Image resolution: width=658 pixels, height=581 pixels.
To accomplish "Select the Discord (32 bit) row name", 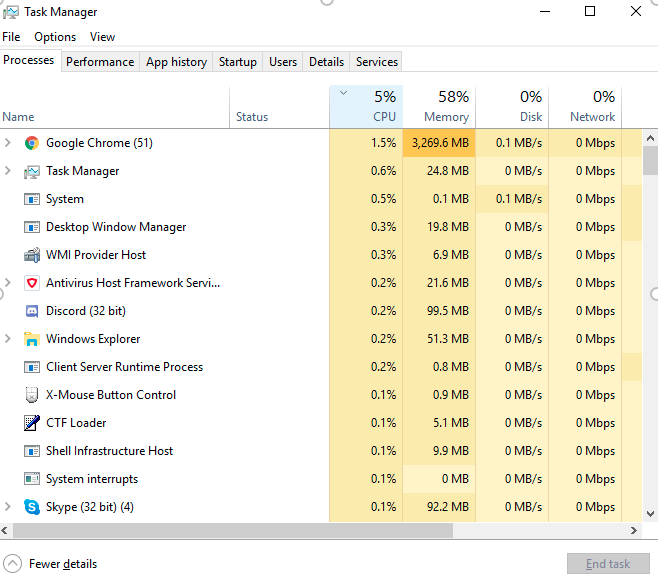I will 86,311.
